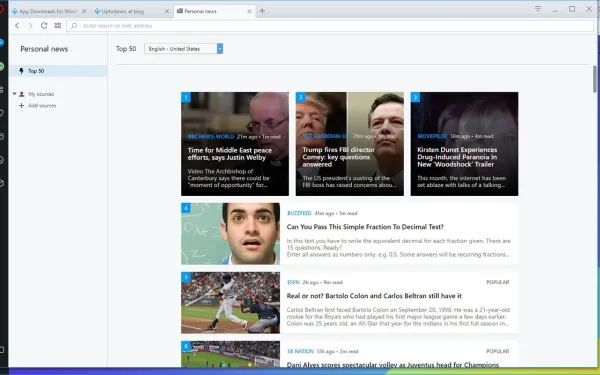Screen dimensions: 600x375
Task: Open WhatsApp from the Opera sidebar
Action: click(x=2, y=67)
